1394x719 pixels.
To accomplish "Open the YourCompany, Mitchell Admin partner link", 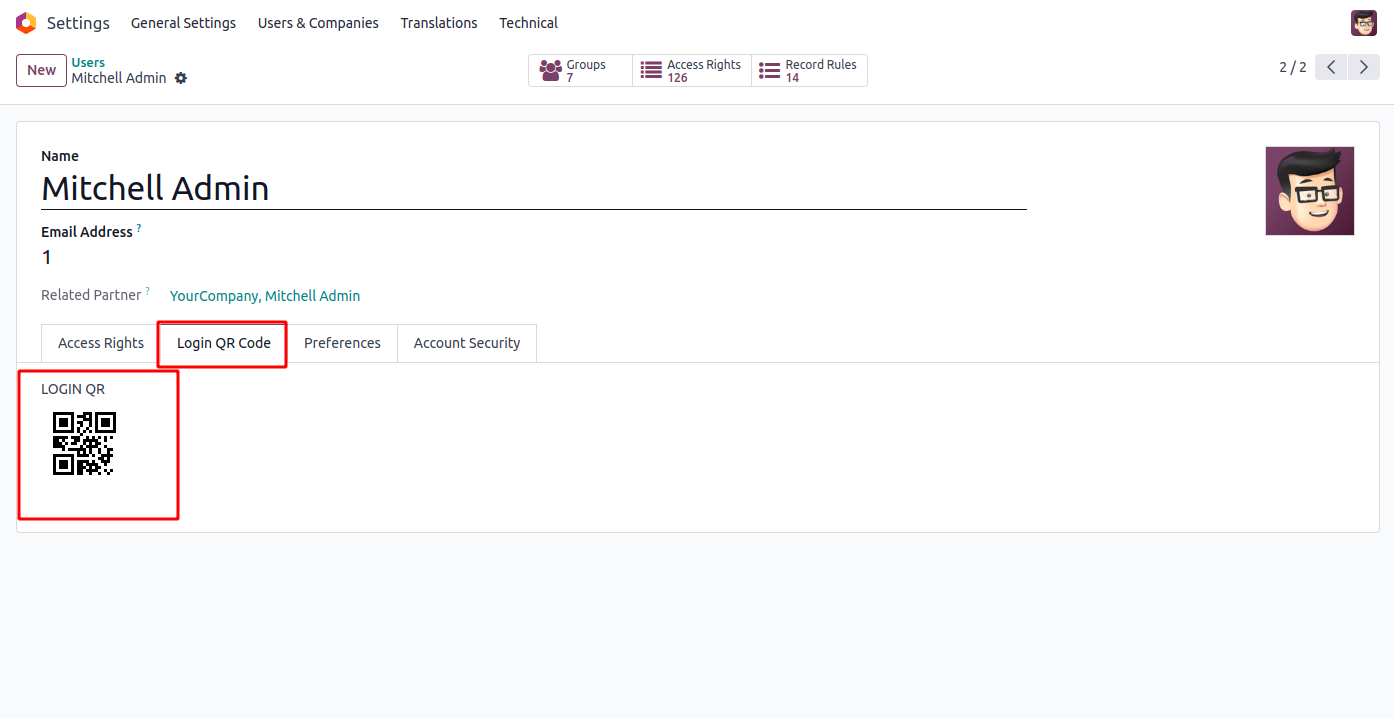I will (265, 296).
